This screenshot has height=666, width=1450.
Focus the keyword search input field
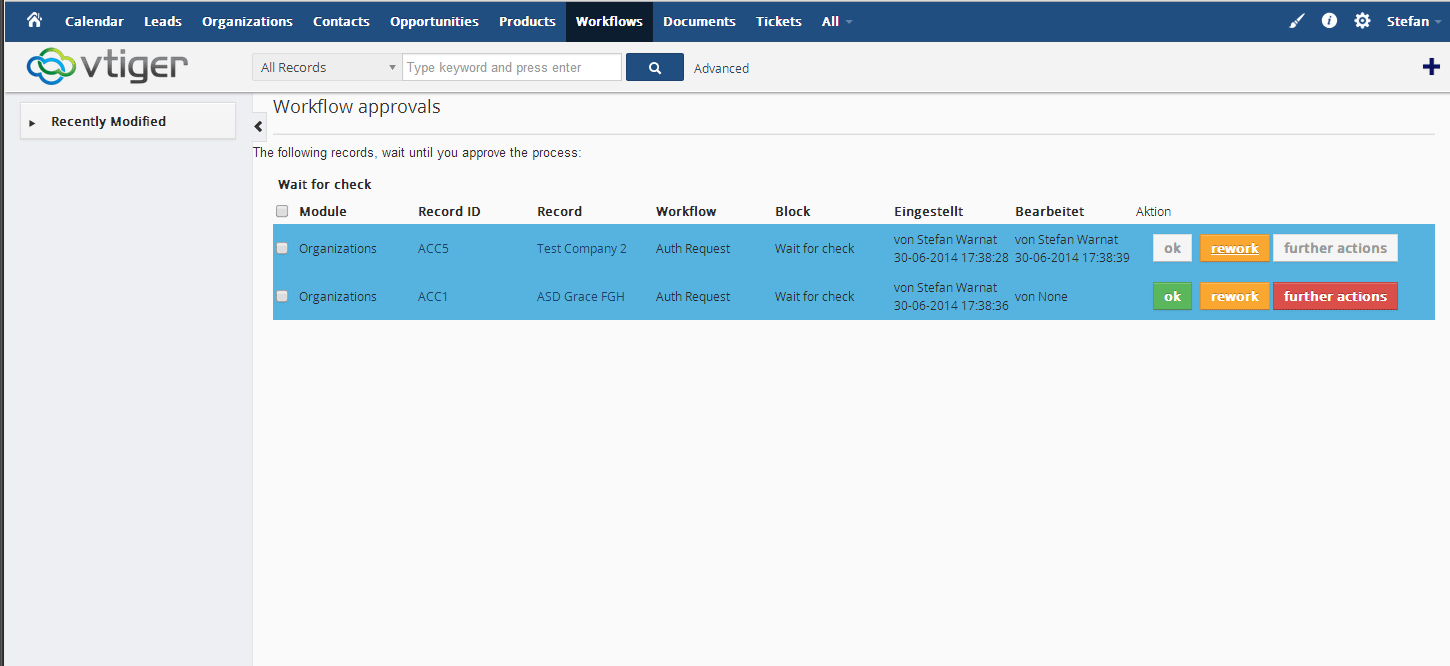pyautogui.click(x=513, y=68)
